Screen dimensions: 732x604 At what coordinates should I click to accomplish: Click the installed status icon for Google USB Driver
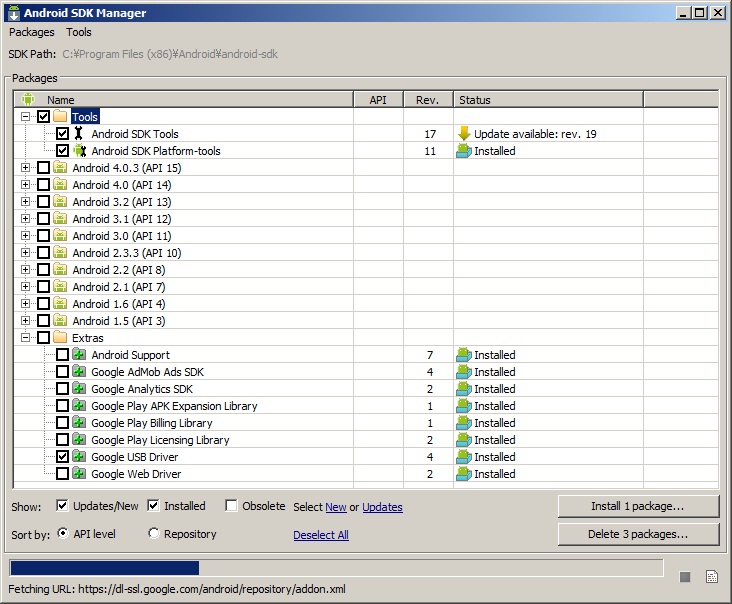pos(464,457)
